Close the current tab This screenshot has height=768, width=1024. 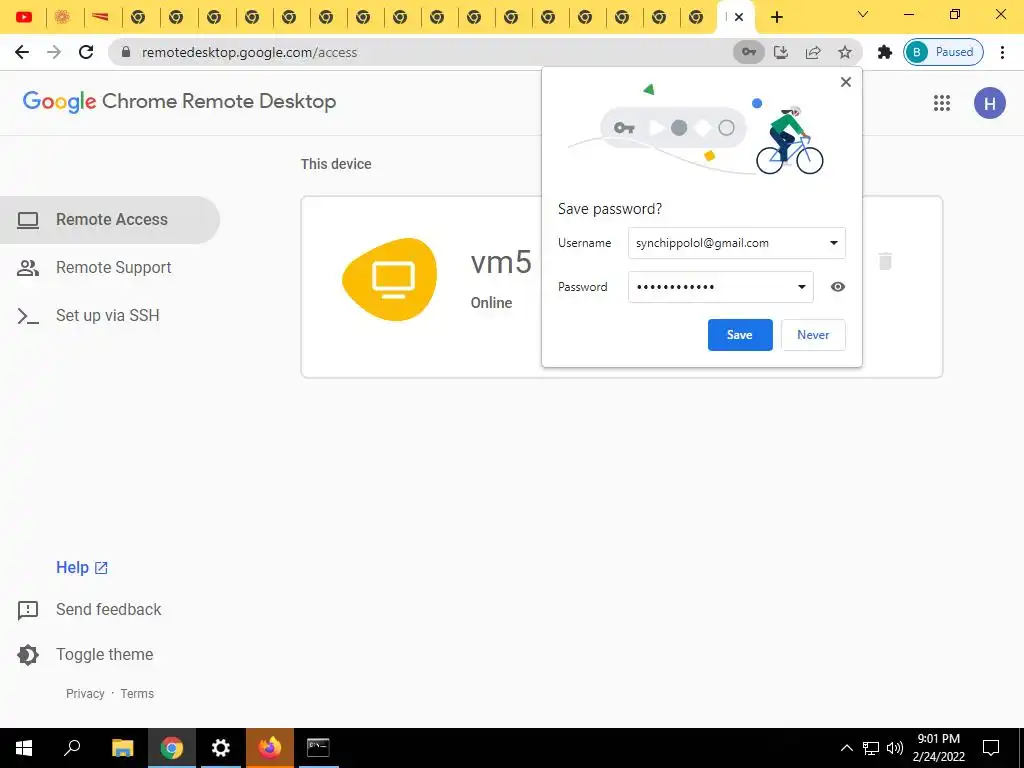pos(739,17)
